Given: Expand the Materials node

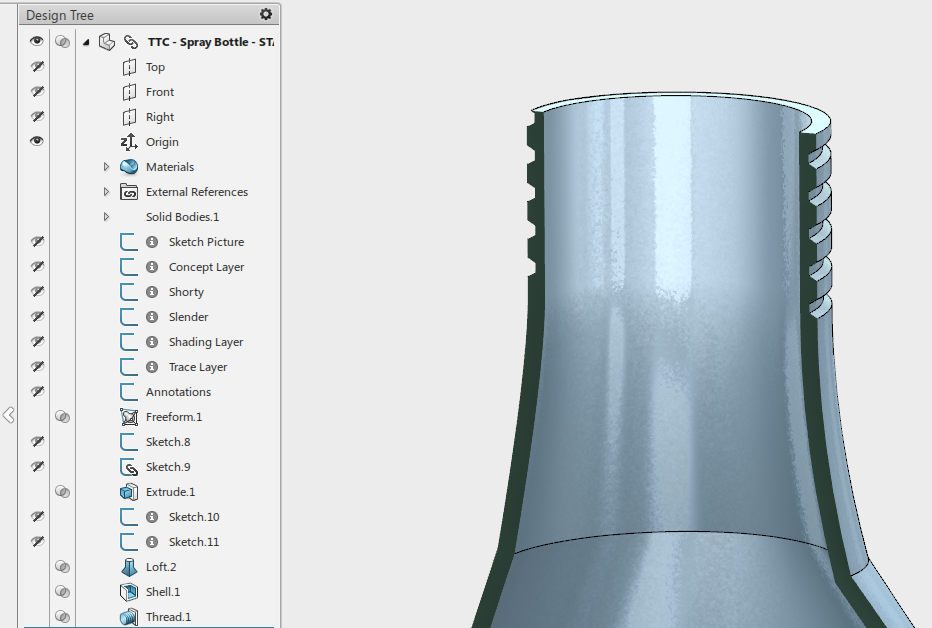Looking at the screenshot, I should tap(107, 167).
